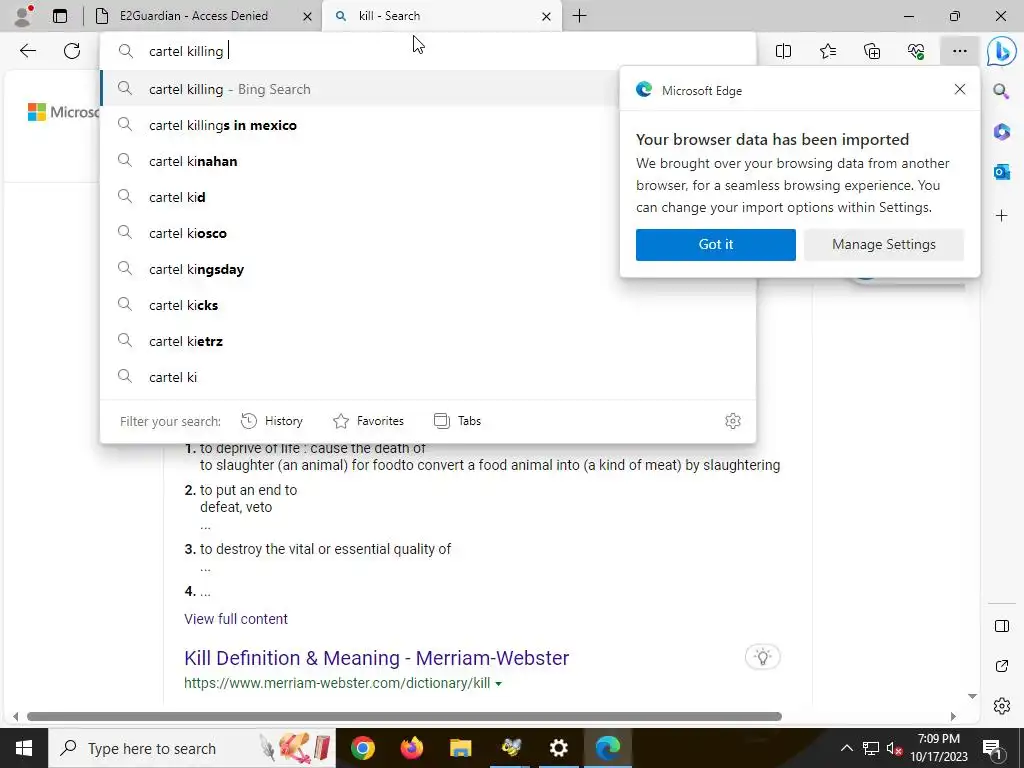Click the scroll-down arrow of vertical scrollbar
The image size is (1024, 768).
tap(972, 696)
